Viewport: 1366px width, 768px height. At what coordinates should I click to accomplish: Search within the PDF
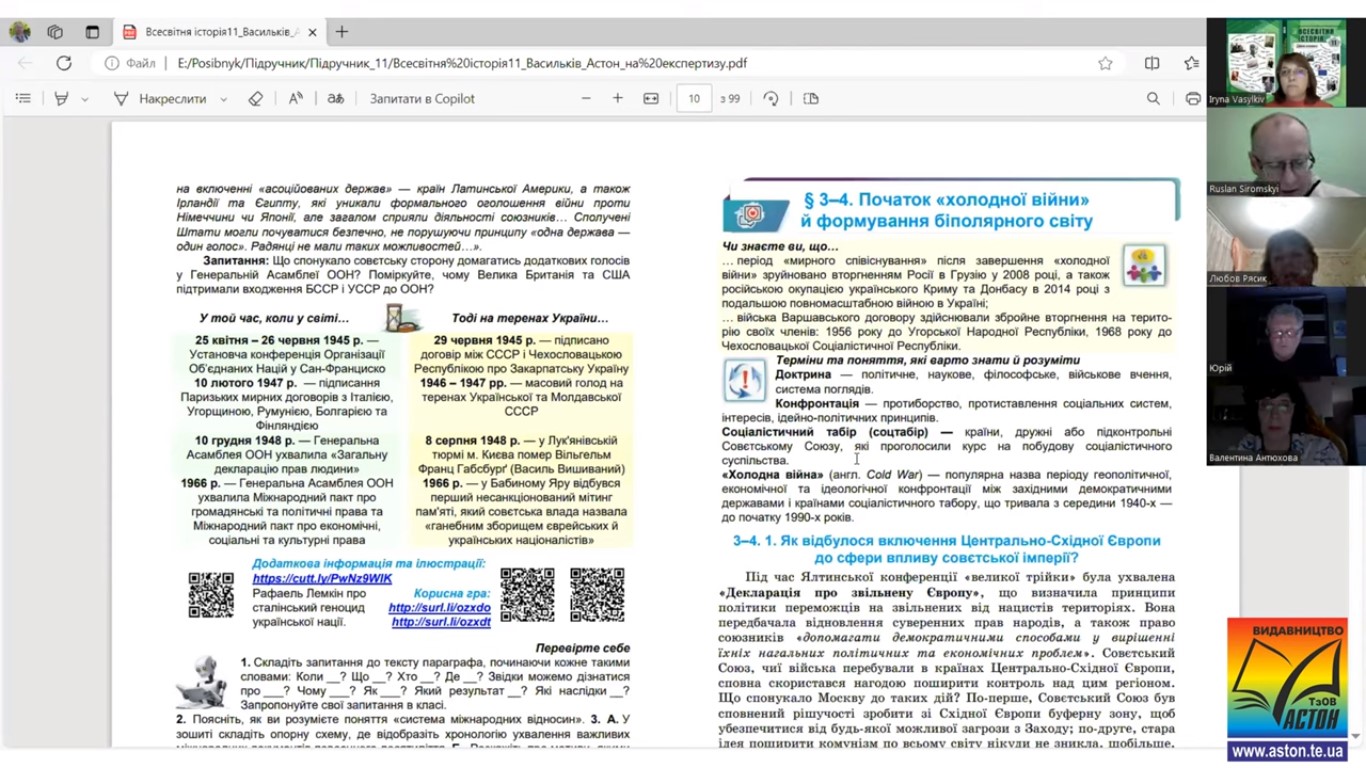point(1153,99)
